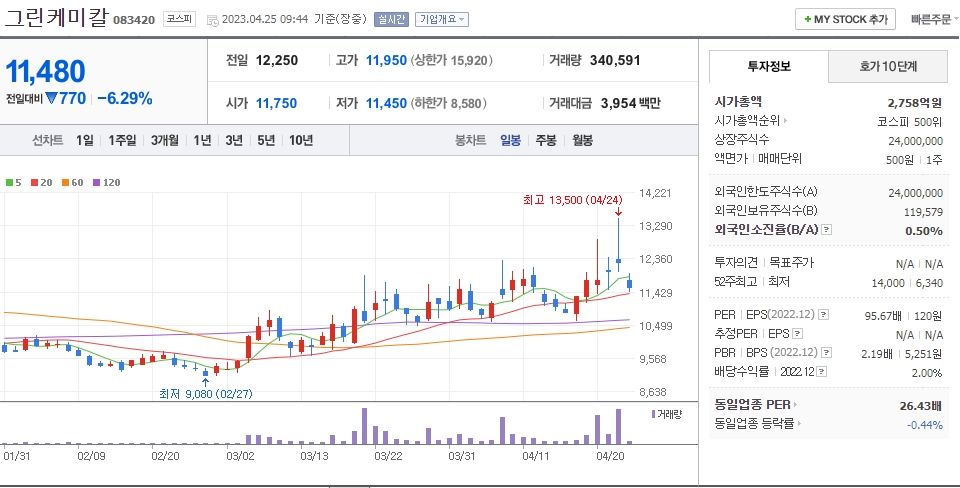Click the 26.43배 sector PER value
The height and width of the screenshot is (488, 960).
921,405
